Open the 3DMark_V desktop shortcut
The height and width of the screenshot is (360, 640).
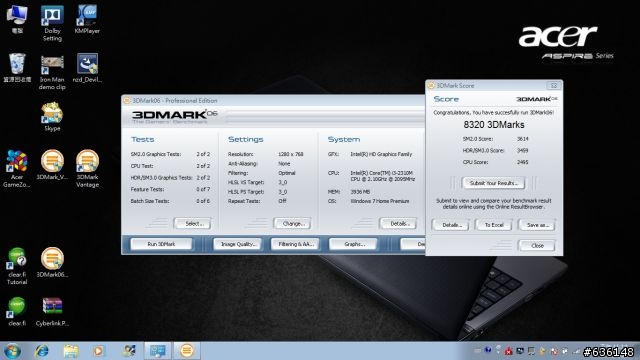tap(52, 164)
